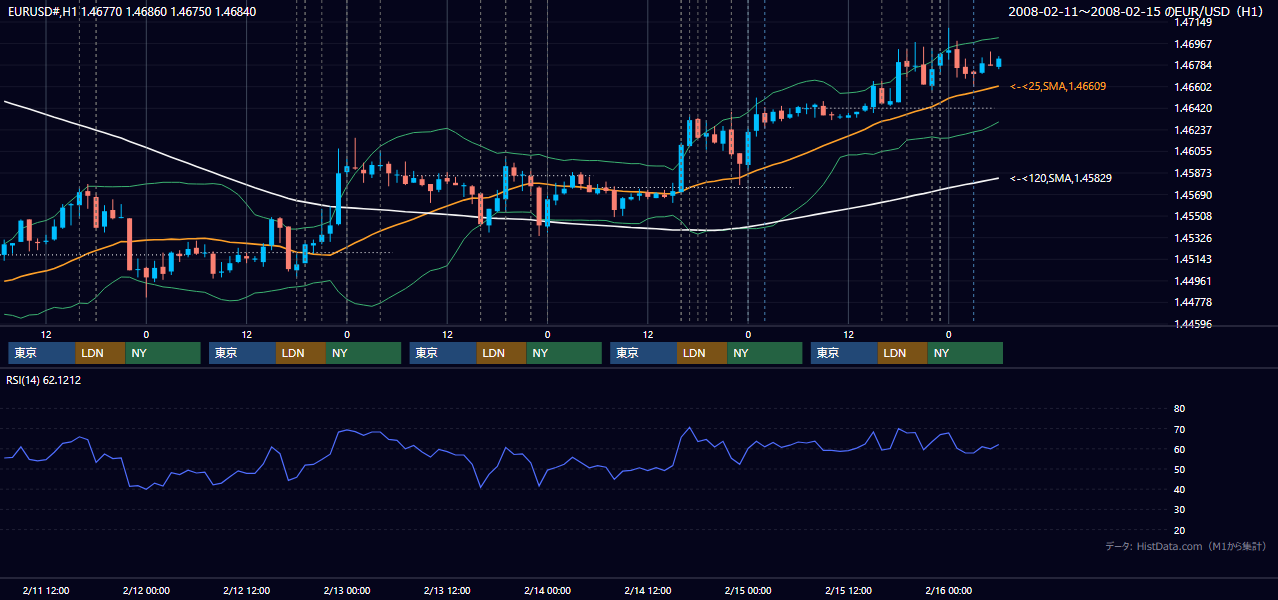Image resolution: width=1278 pixels, height=600 pixels.
Task: Click the LDN session block for 2/11
Action: [x=101, y=353]
